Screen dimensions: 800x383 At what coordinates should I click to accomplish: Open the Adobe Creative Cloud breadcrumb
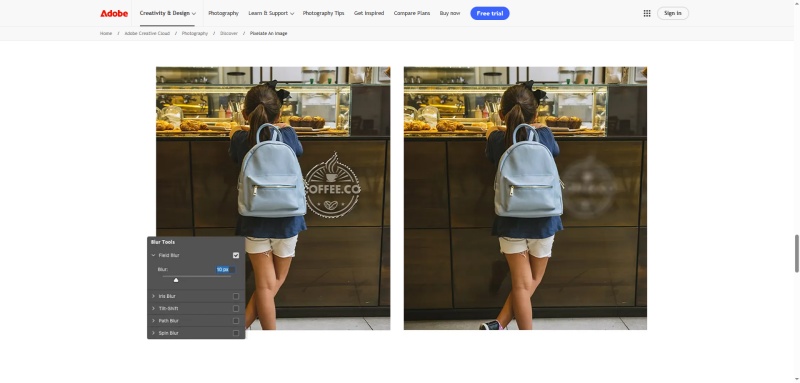(147, 33)
